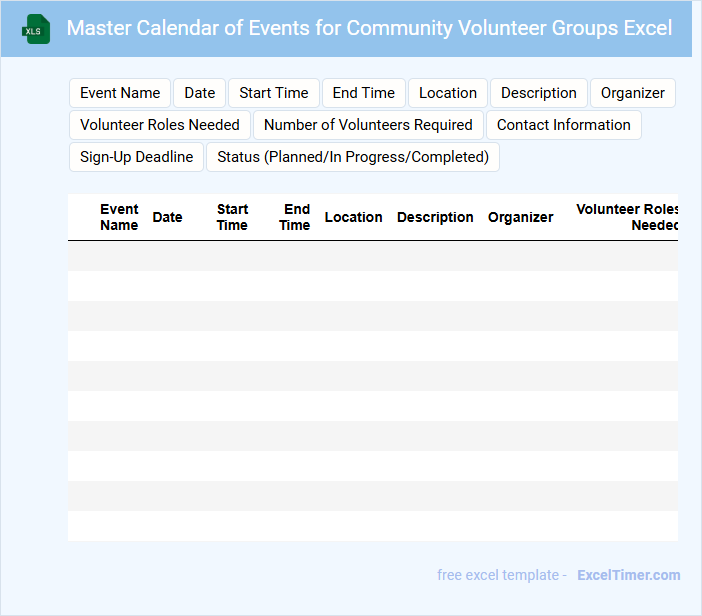702x616 pixels.
Task: Click Number of Volunteers Required tag
Action: tap(368, 125)
